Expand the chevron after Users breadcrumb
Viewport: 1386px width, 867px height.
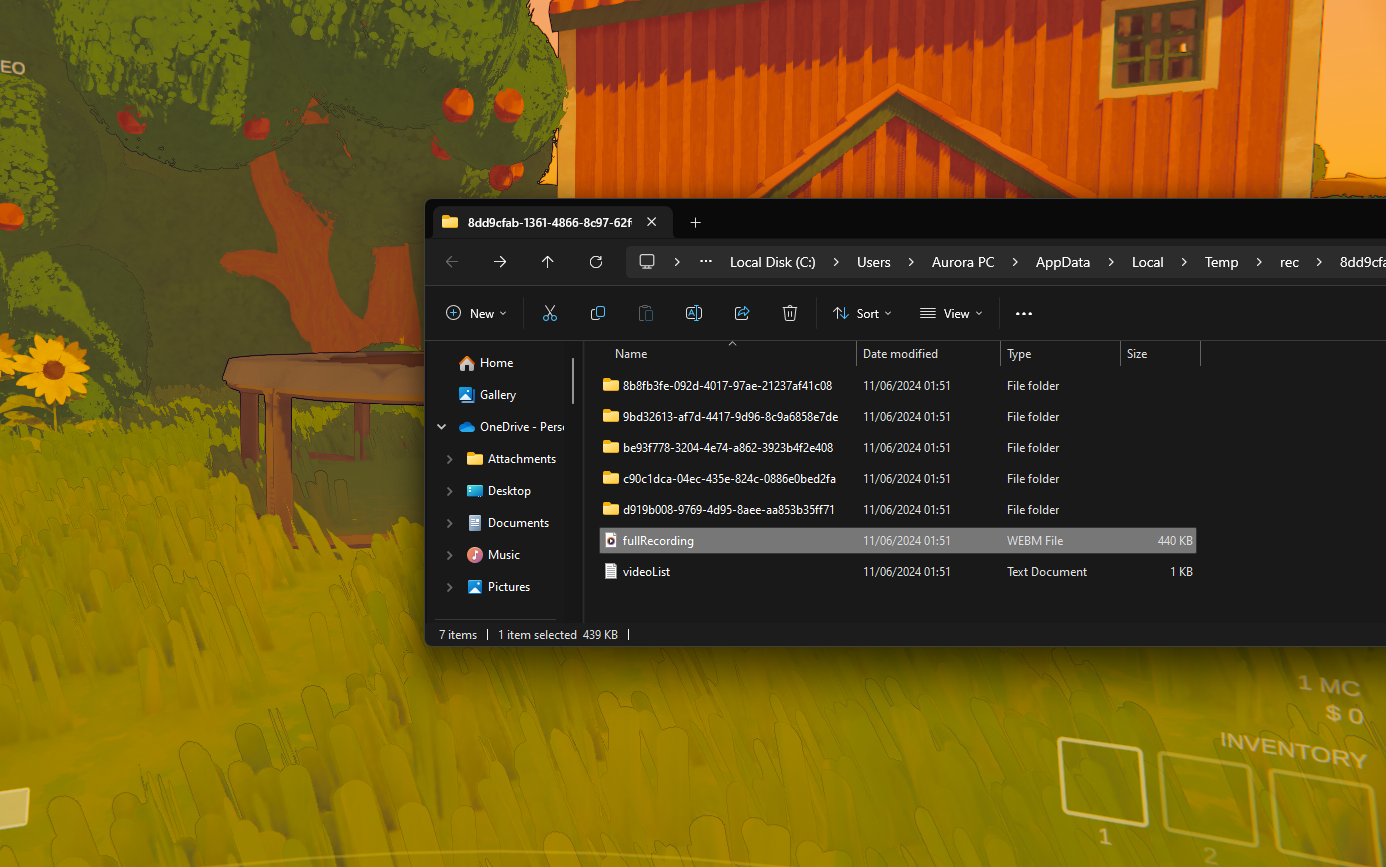click(911, 262)
